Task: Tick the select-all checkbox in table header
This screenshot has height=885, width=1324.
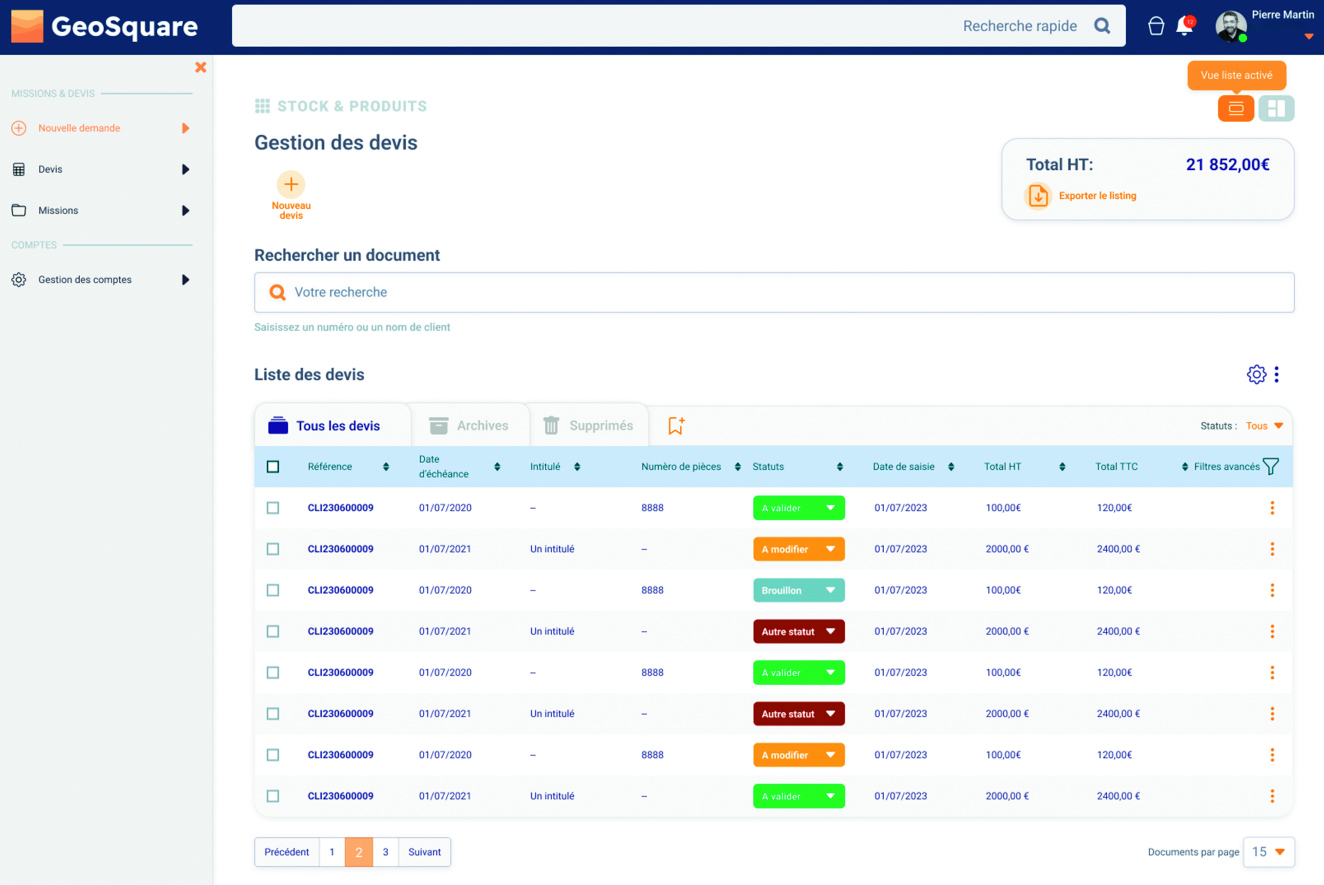Action: tap(273, 467)
